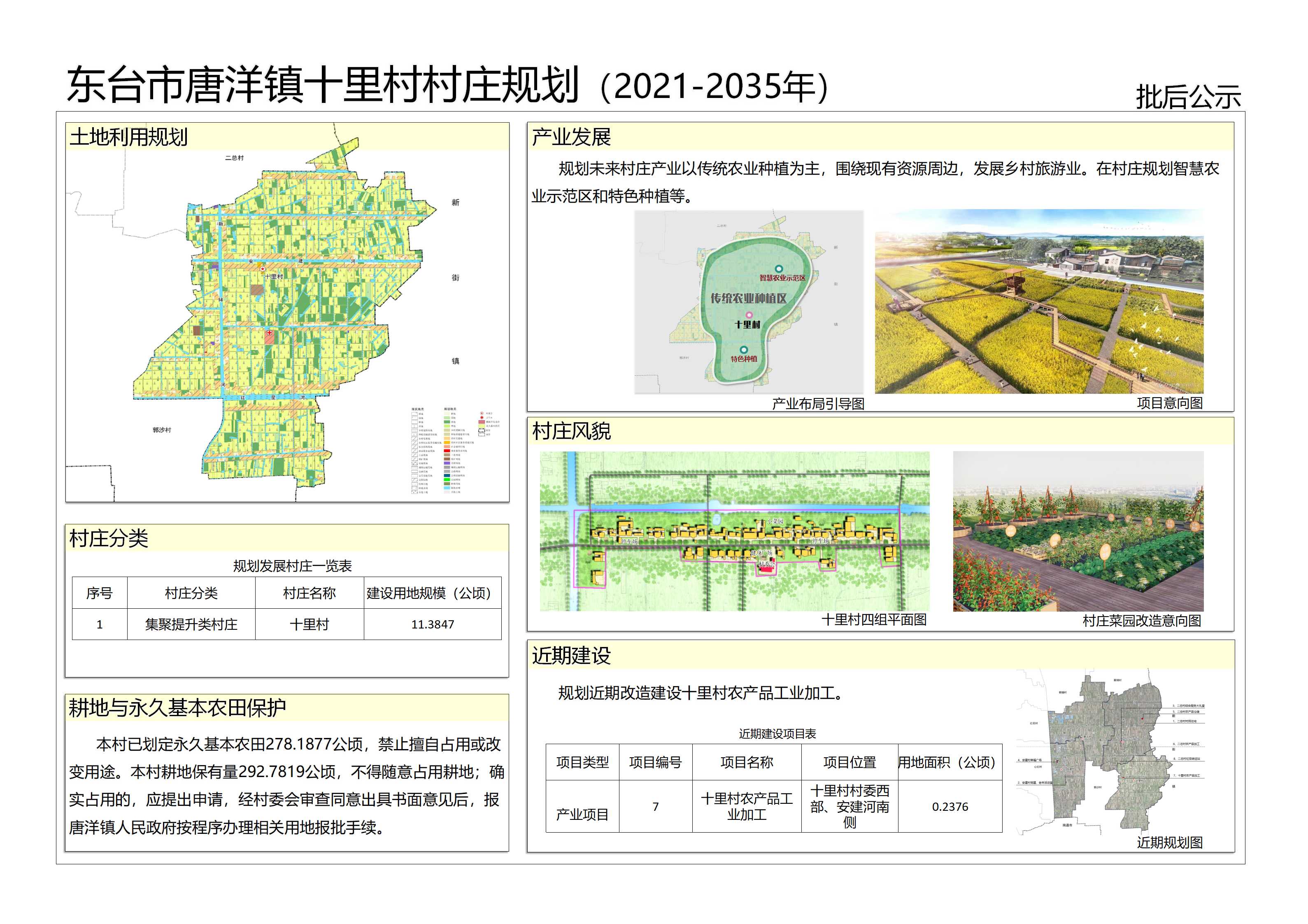Click the 十里村 label on land use map
1308x924 pixels.
[273, 276]
